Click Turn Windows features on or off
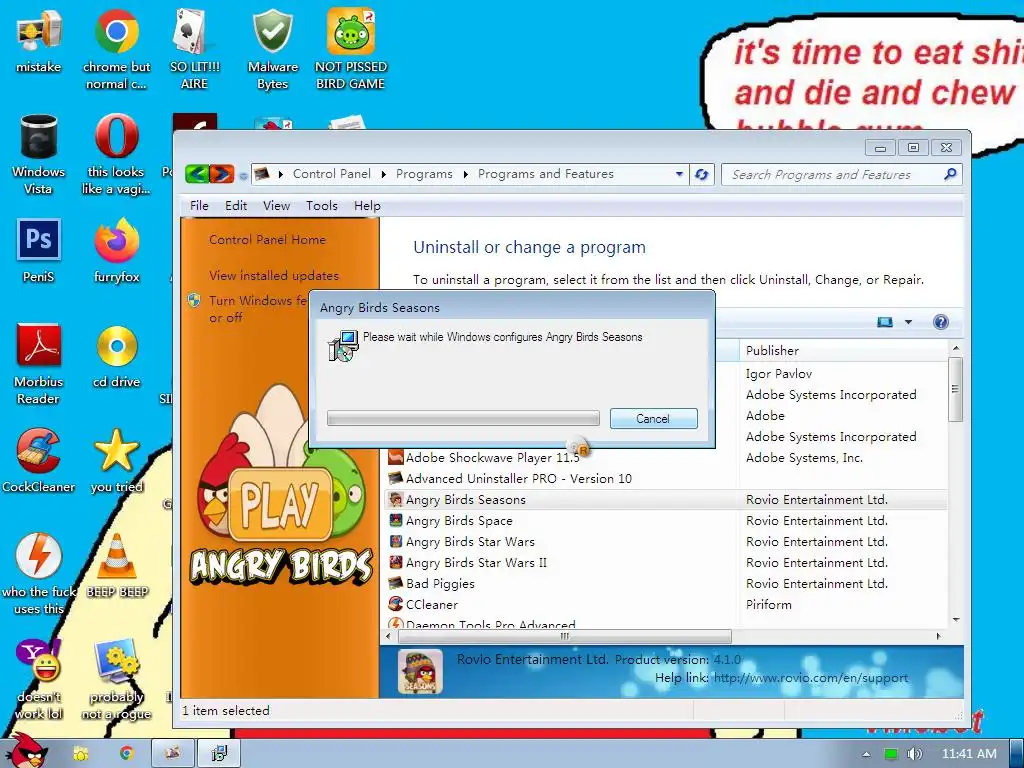 pos(258,309)
